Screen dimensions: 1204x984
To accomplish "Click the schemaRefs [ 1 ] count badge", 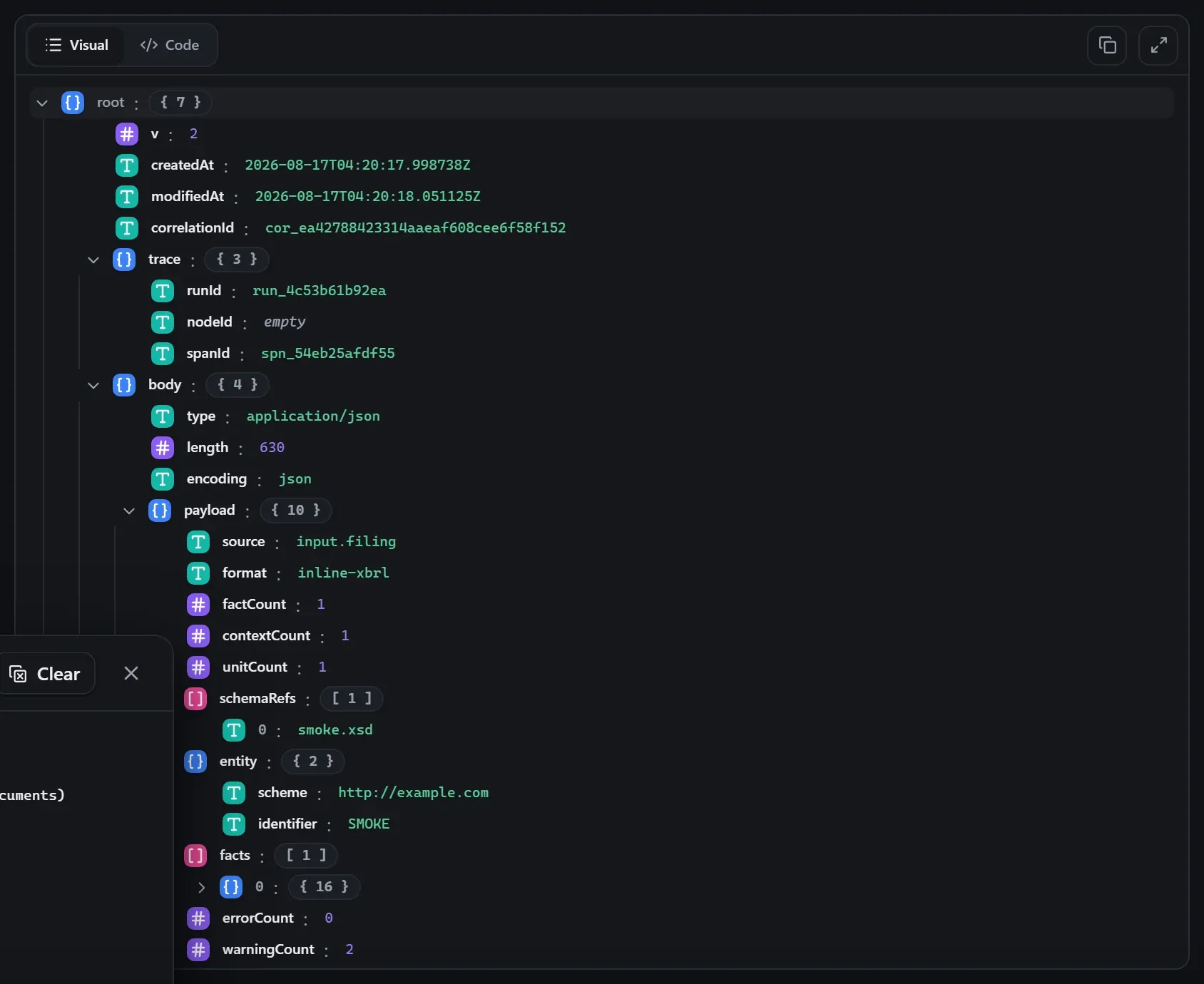I will point(352,699).
